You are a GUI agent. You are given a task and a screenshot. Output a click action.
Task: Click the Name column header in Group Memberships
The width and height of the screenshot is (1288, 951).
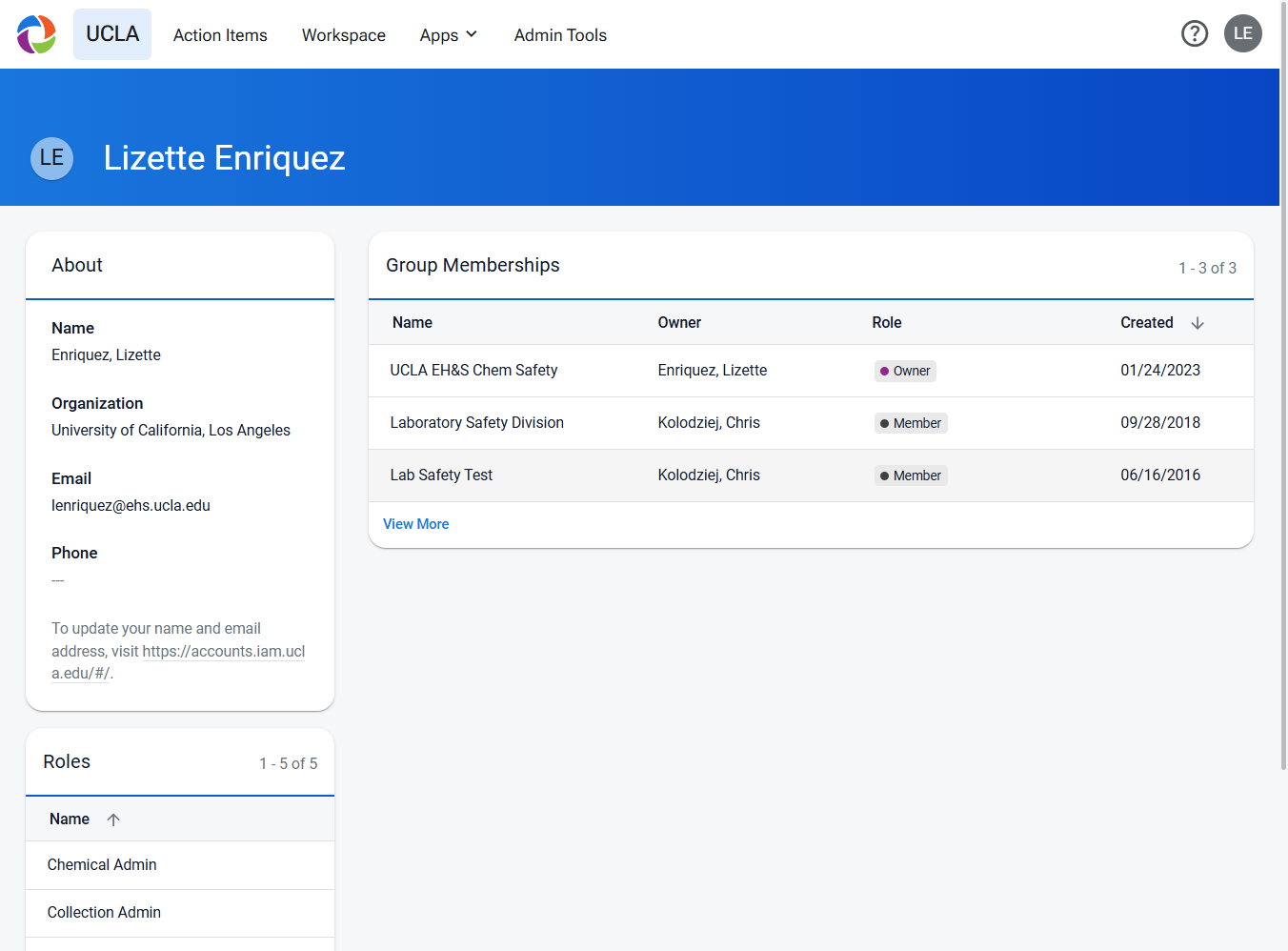(x=413, y=323)
